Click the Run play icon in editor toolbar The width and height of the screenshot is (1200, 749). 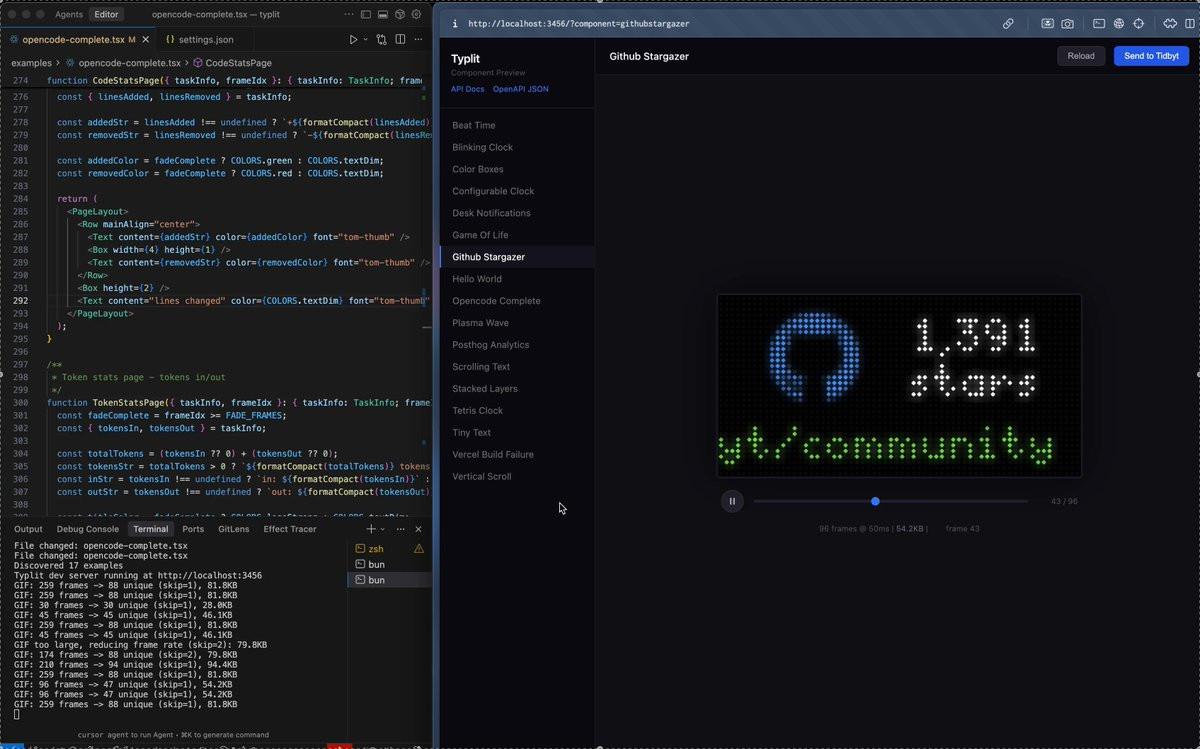353,40
